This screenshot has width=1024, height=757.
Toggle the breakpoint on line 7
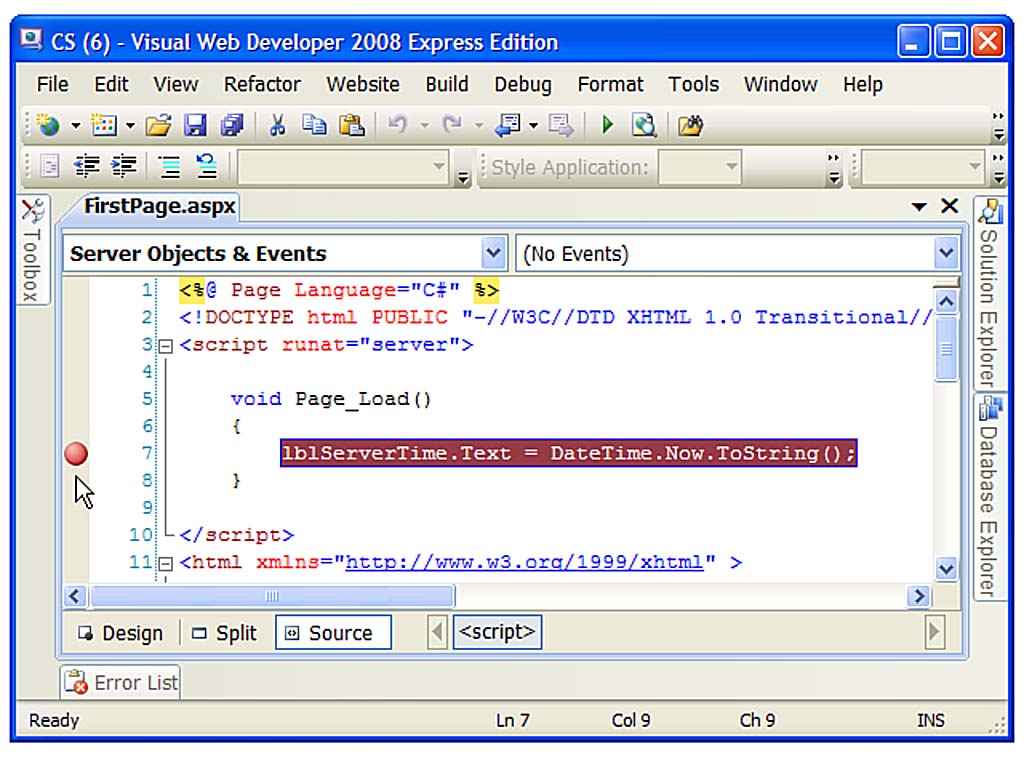click(x=76, y=453)
